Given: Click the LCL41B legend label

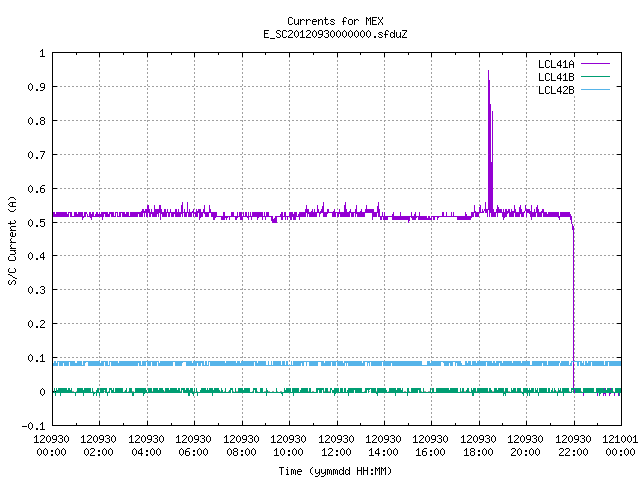Looking at the screenshot, I should (556, 77).
